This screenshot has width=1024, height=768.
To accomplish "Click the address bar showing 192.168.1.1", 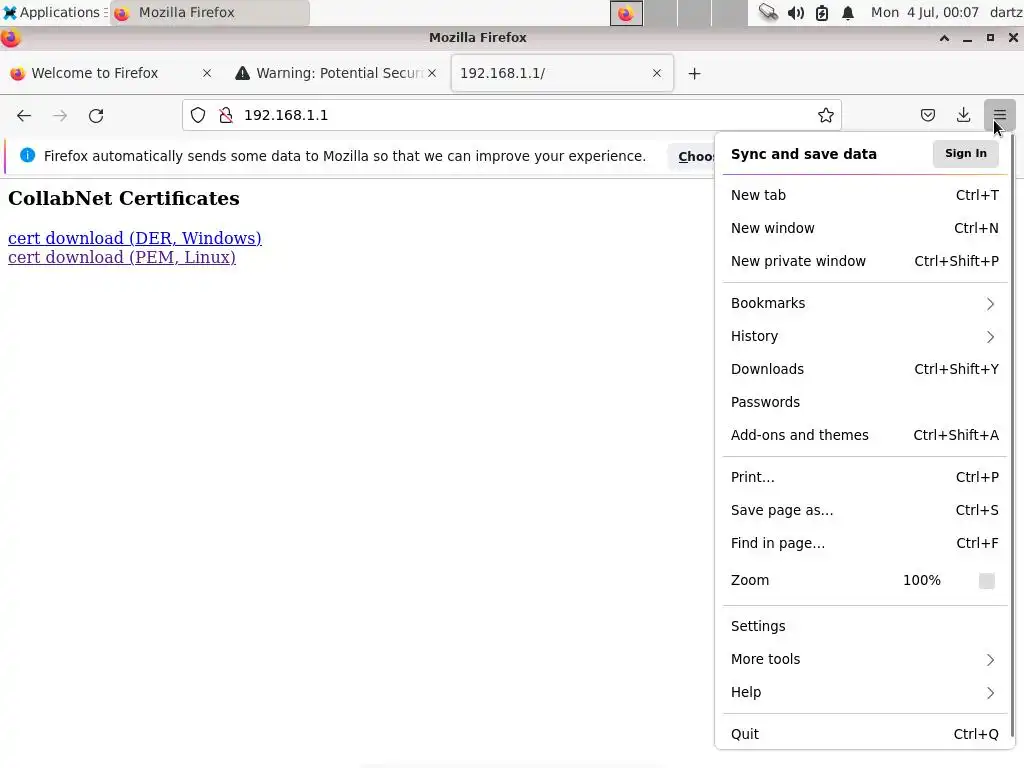I will pos(511,116).
